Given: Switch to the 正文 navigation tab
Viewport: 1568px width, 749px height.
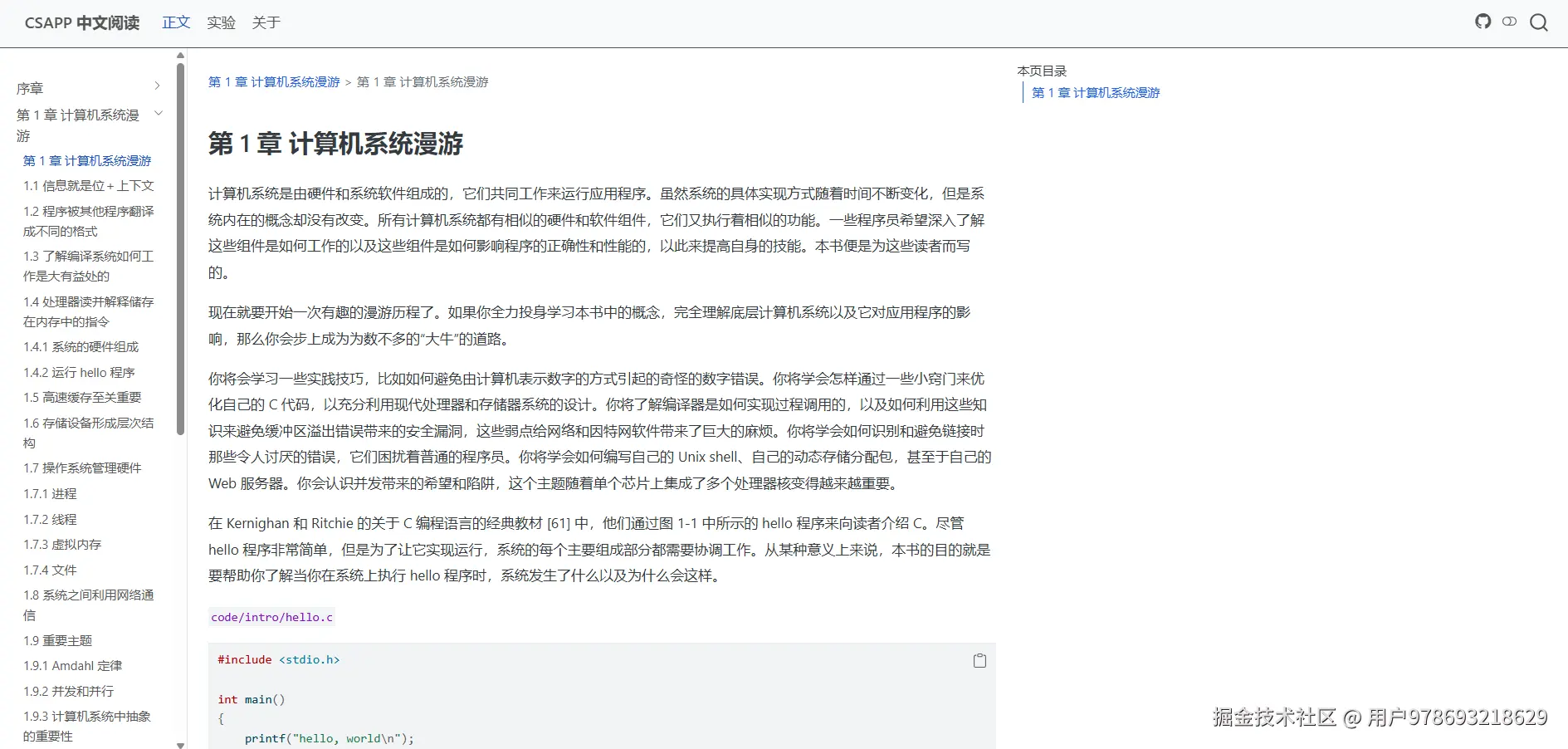Looking at the screenshot, I should point(176,22).
